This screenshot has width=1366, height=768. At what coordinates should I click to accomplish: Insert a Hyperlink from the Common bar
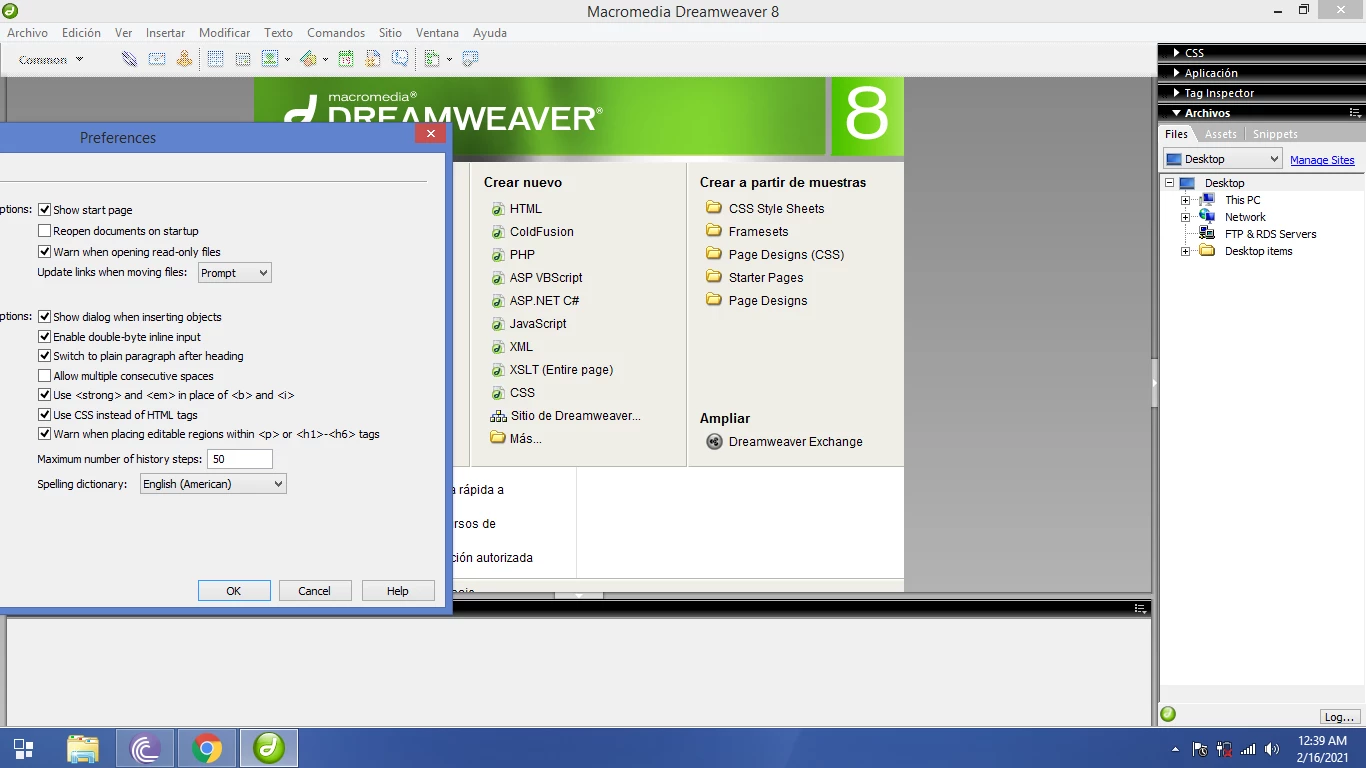tap(129, 59)
